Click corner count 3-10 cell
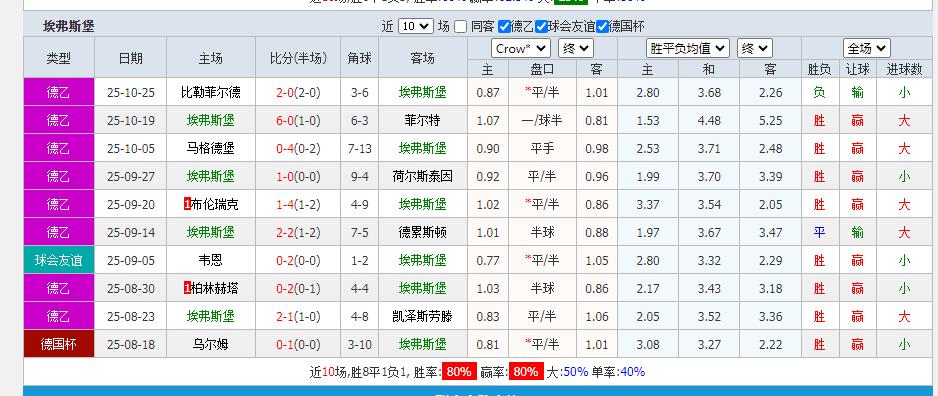 [360, 344]
